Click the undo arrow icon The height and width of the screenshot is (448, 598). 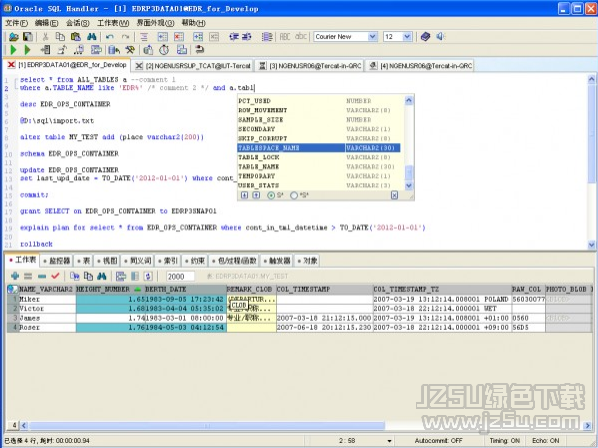[110, 37]
